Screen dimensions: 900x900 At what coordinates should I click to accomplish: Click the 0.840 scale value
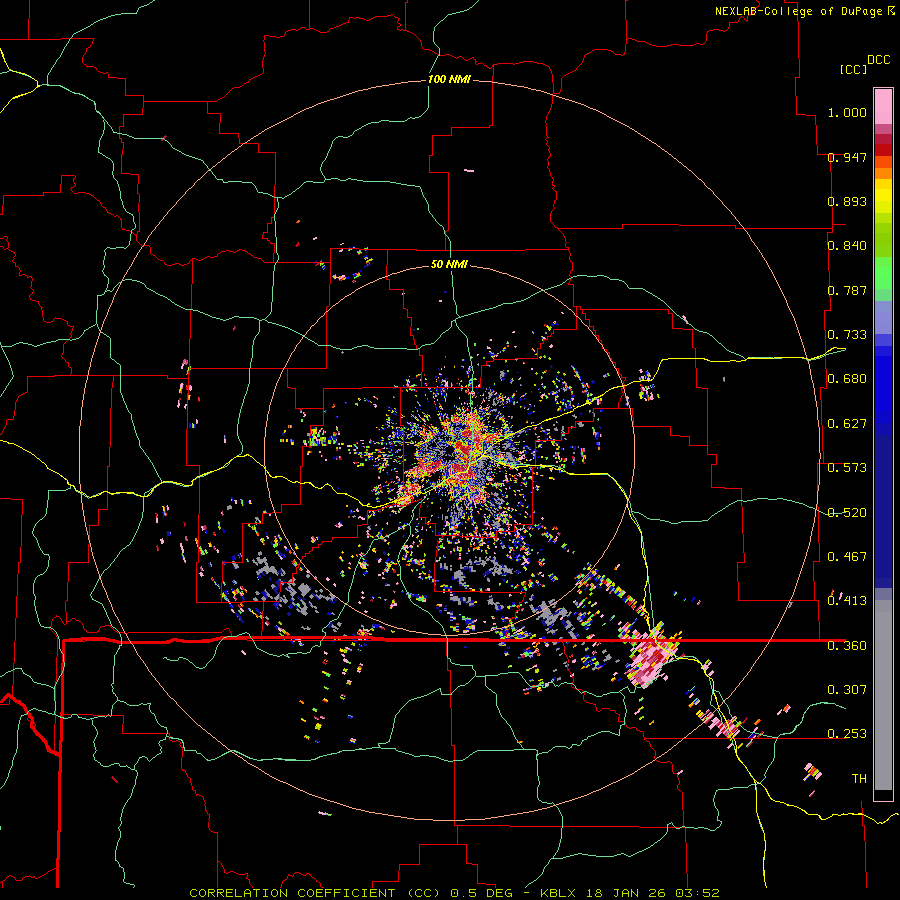click(x=847, y=246)
